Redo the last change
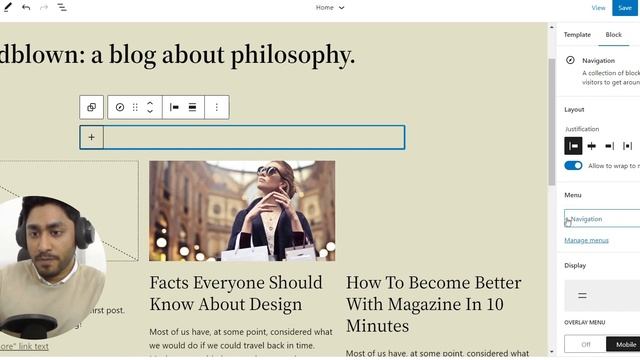The width and height of the screenshot is (640, 360). 44,7
